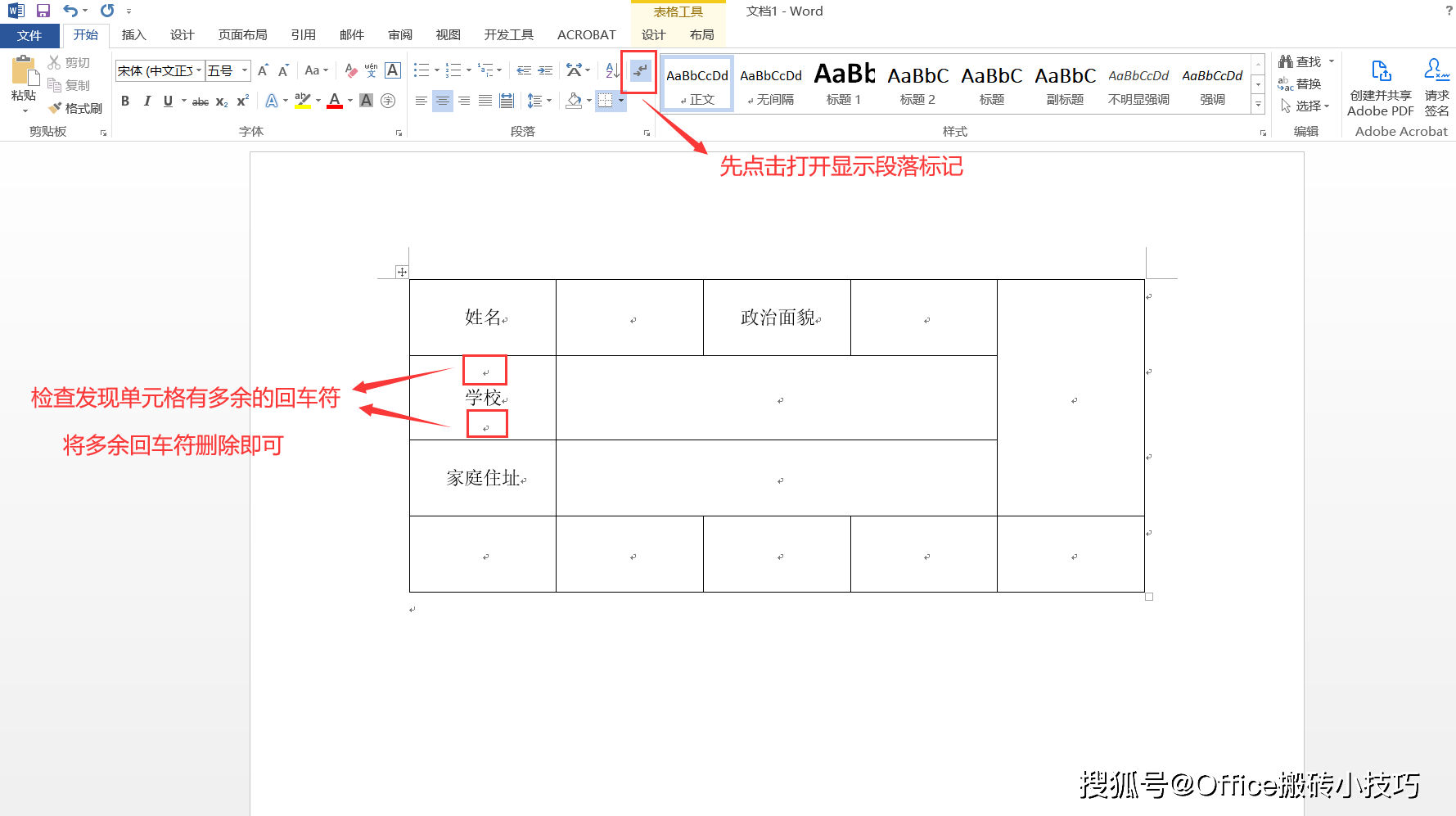Click the Format Painter brush icon
This screenshot has width=1456, height=816.
tap(55, 108)
